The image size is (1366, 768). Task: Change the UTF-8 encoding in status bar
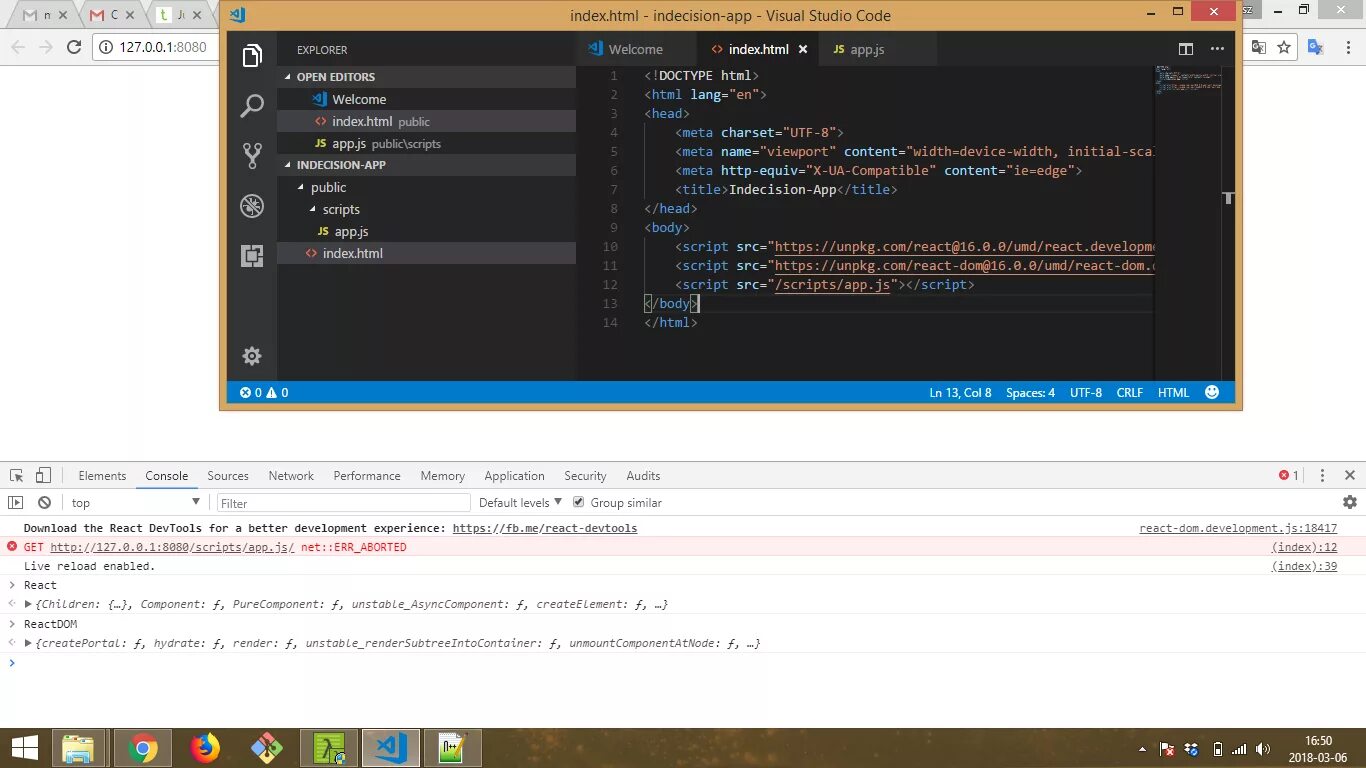tap(1086, 392)
